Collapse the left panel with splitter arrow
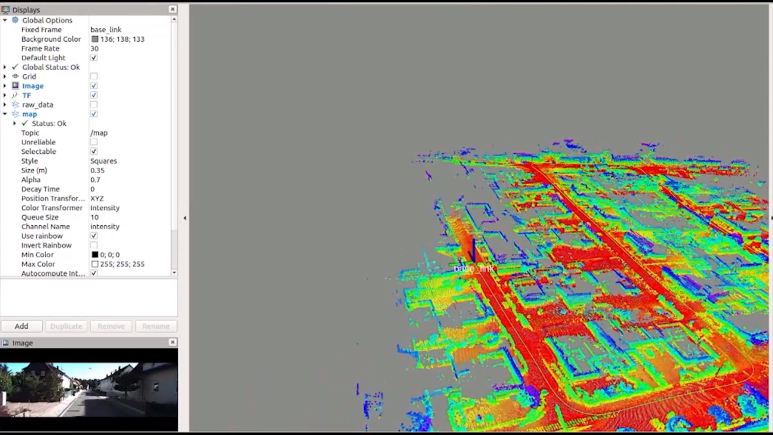 (x=185, y=218)
